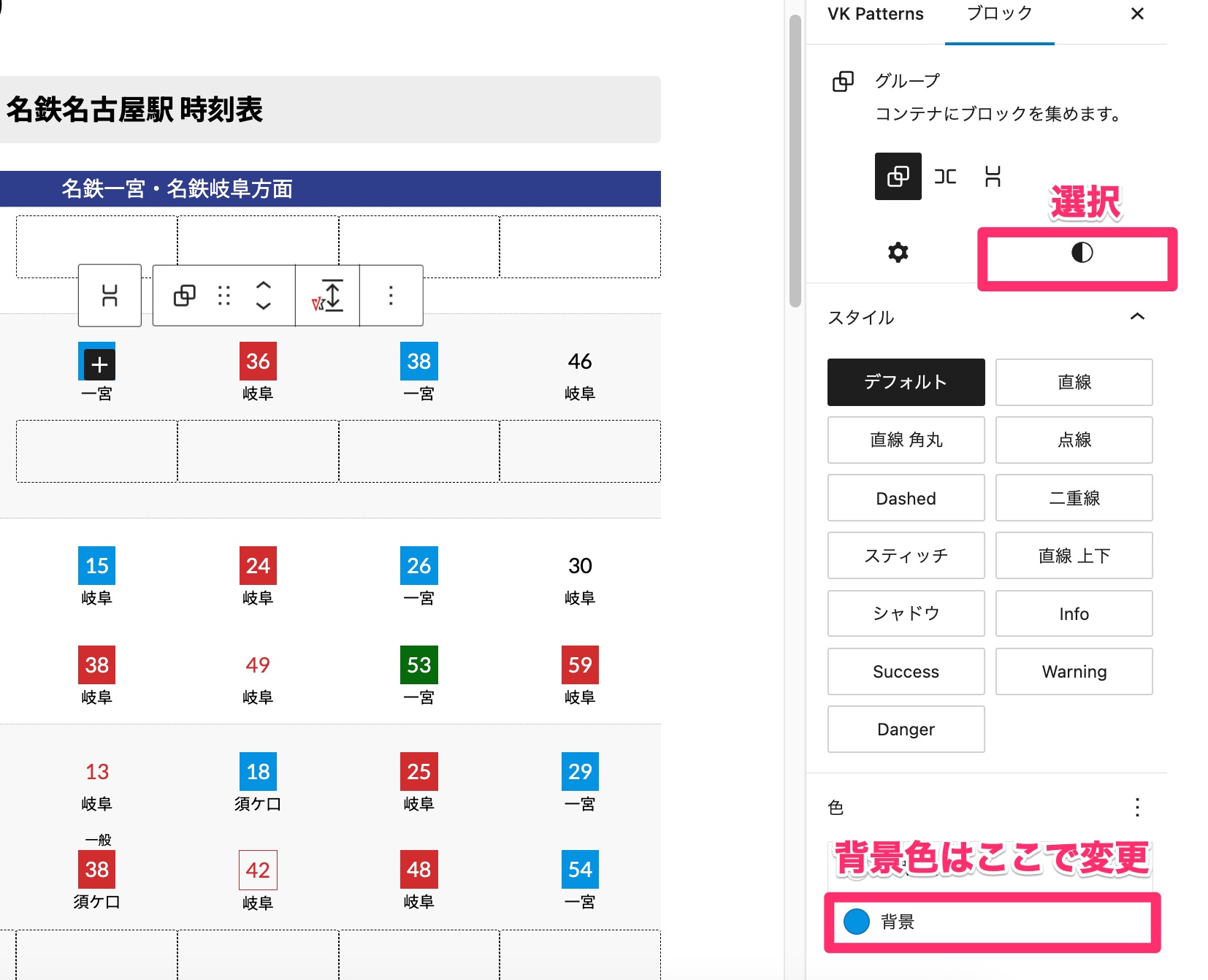The width and height of the screenshot is (1208, 980).
Task: Select the Row variation icon in sidebar
Action: [x=945, y=176]
